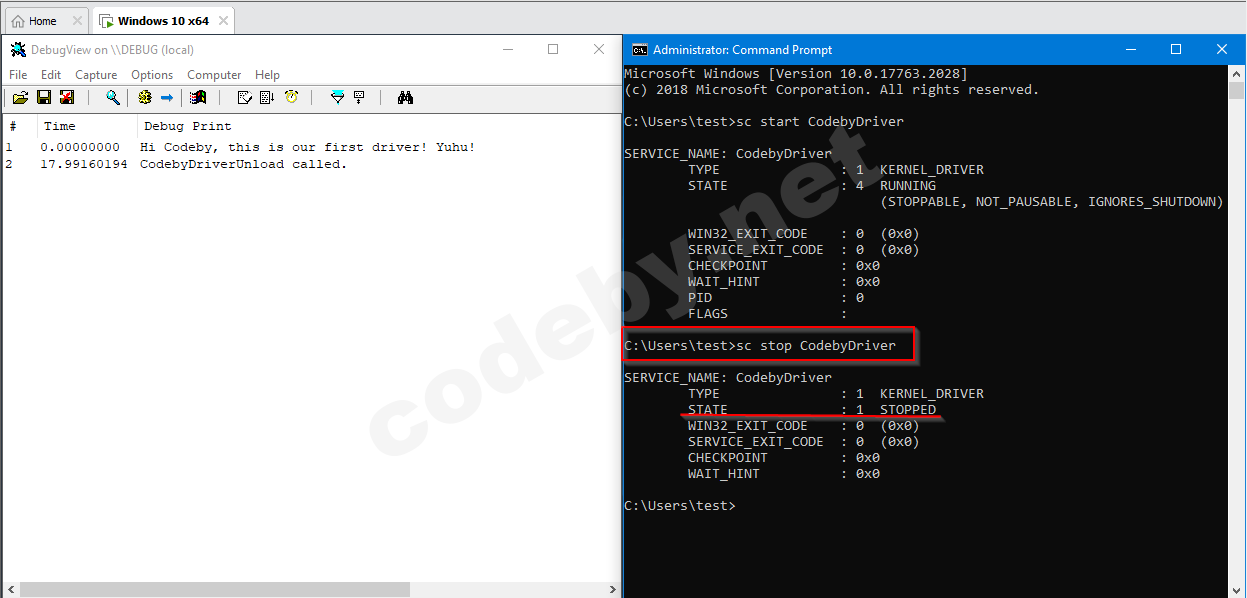Click the final C:\Users\test> prompt

[x=680, y=505]
